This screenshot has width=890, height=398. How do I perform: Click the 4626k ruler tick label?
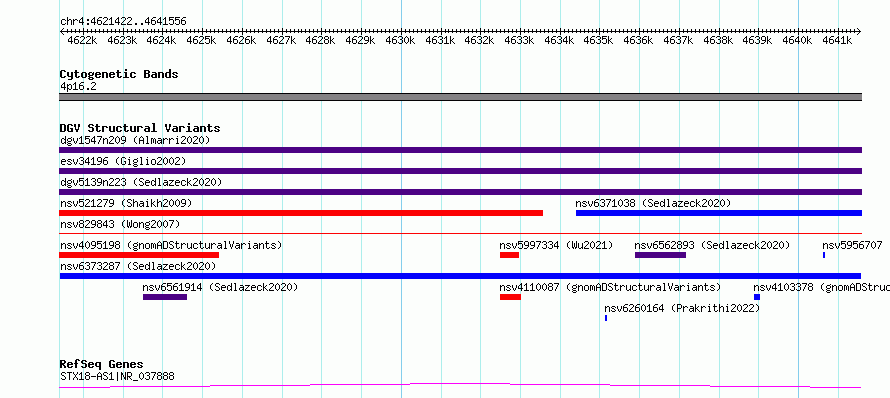point(241,40)
